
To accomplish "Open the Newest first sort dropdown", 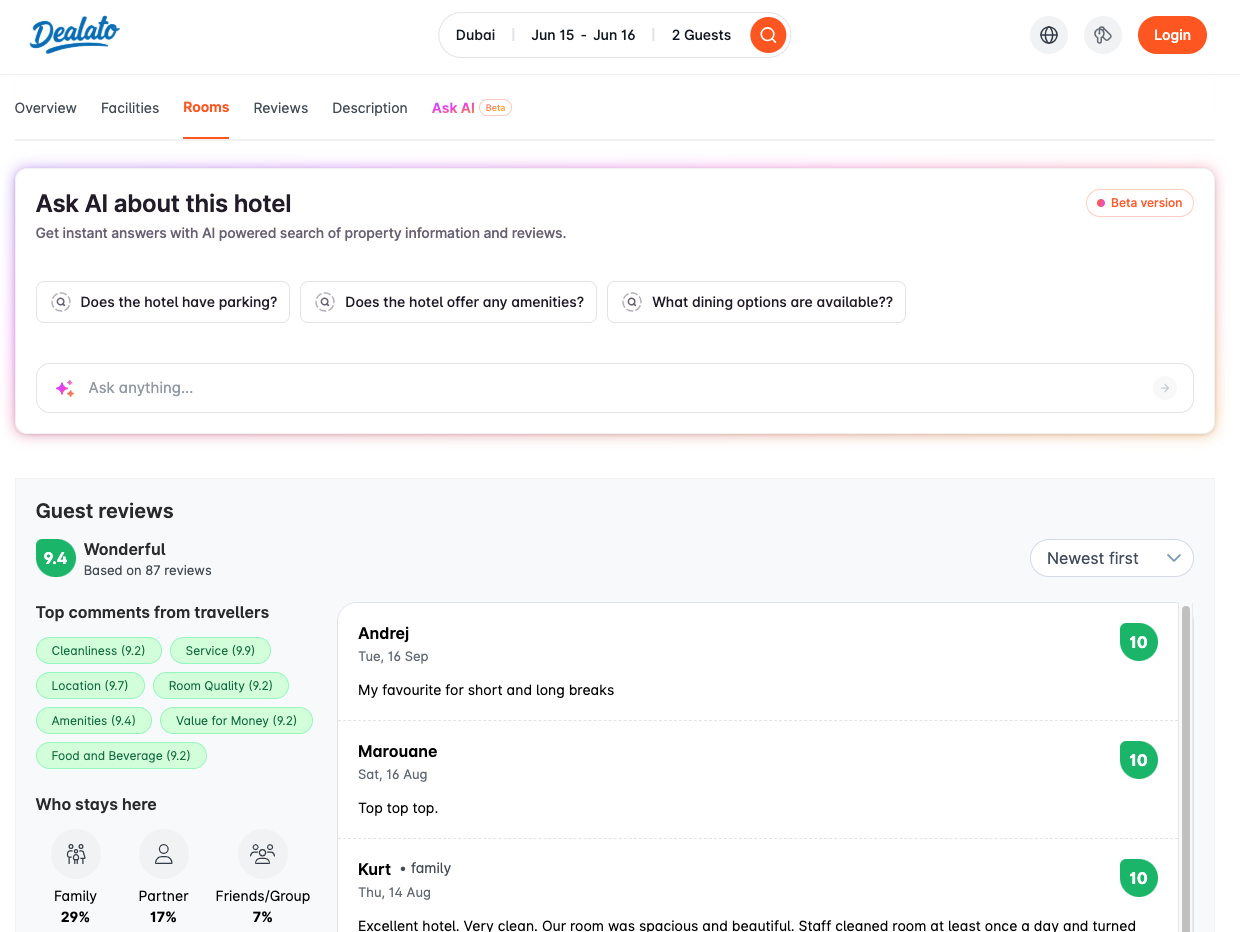I will point(1112,558).
